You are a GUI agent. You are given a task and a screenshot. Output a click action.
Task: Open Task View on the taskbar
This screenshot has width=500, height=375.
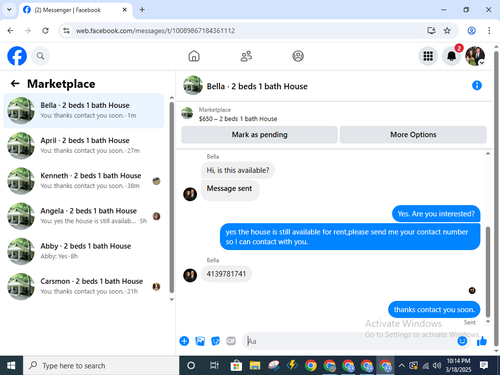pos(214,366)
